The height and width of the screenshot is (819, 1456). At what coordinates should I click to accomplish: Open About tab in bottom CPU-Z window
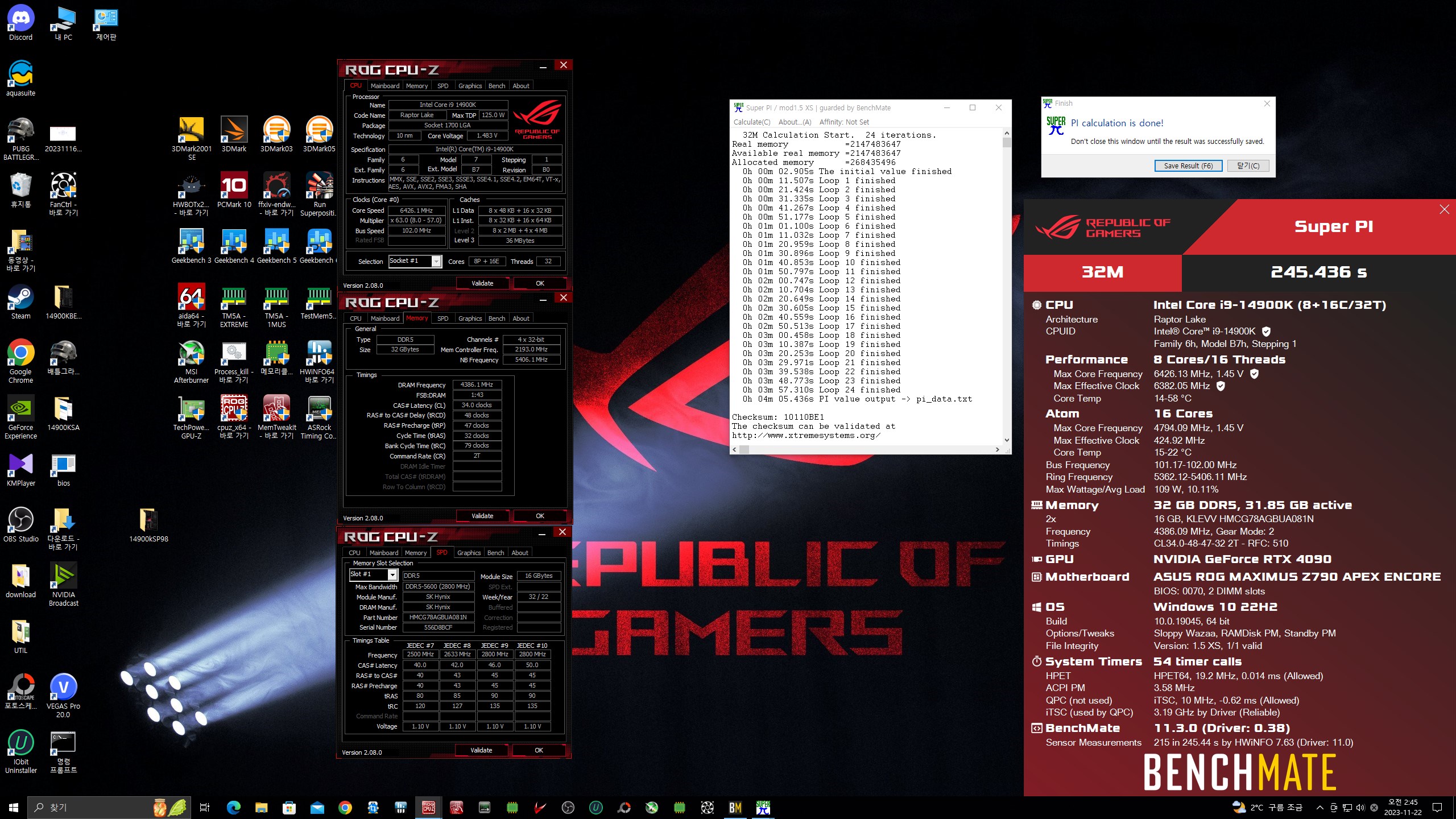tap(520, 553)
